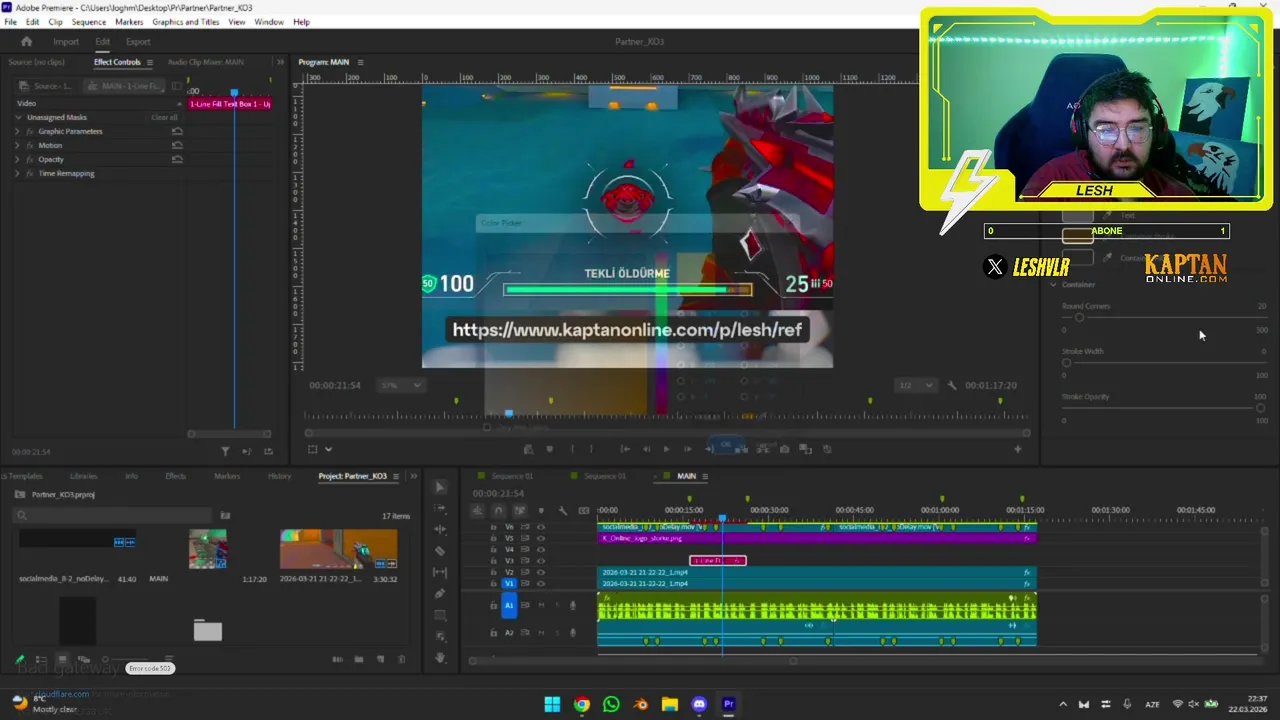Screen dimensions: 1280x720
Task: Click the delete trash icon in Project panel
Action: tap(402, 659)
